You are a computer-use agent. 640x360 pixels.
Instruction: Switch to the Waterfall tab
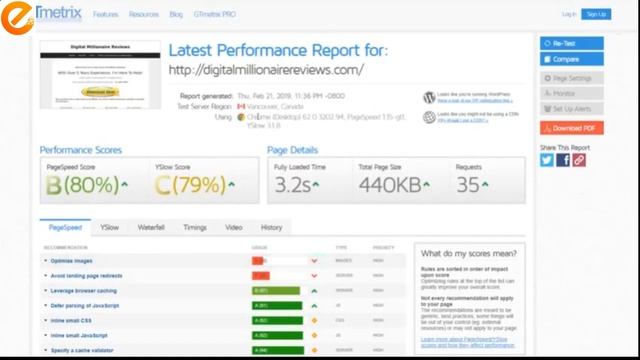151,227
